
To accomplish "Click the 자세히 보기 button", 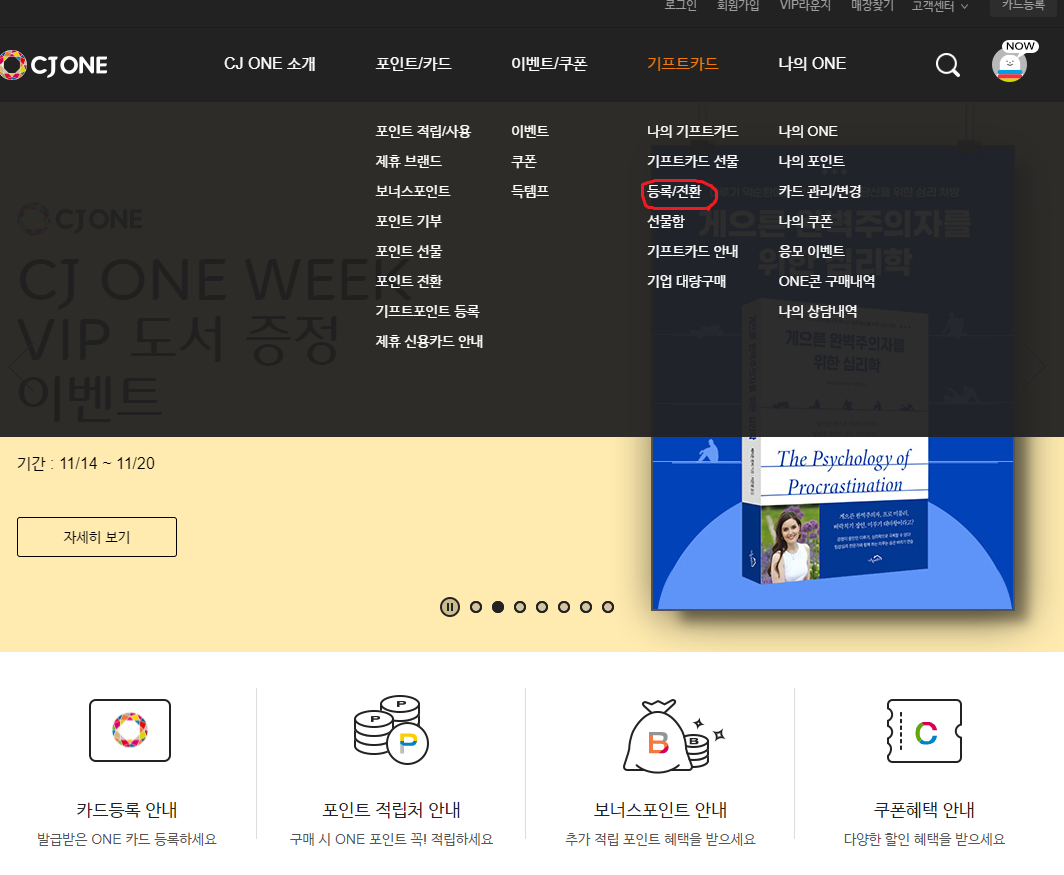I will pos(97,537).
